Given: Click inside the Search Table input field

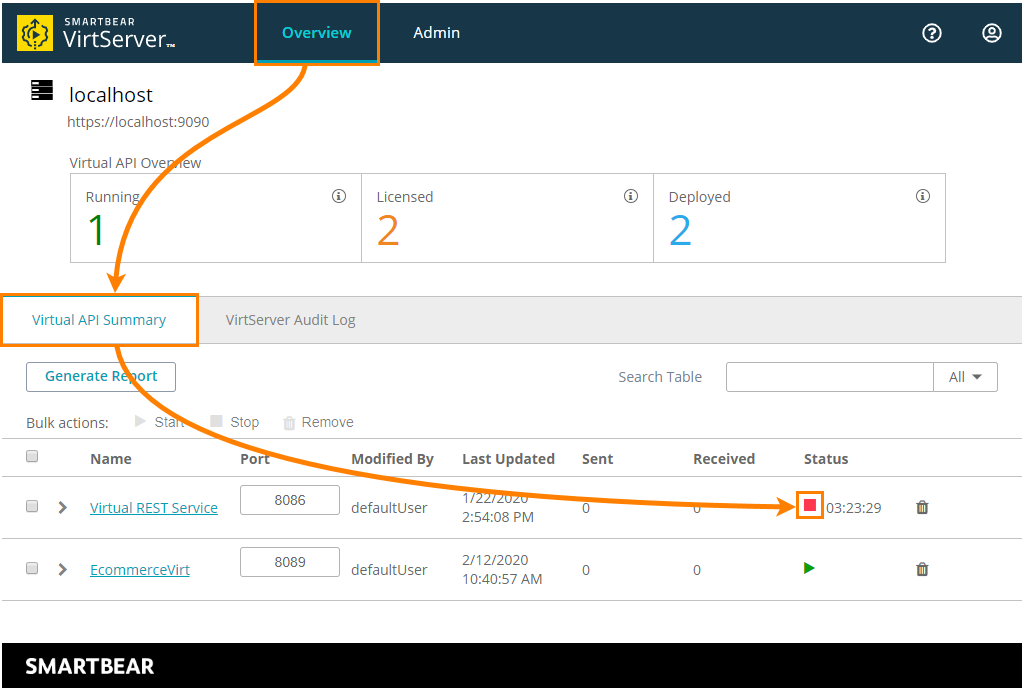Looking at the screenshot, I should click(830, 377).
